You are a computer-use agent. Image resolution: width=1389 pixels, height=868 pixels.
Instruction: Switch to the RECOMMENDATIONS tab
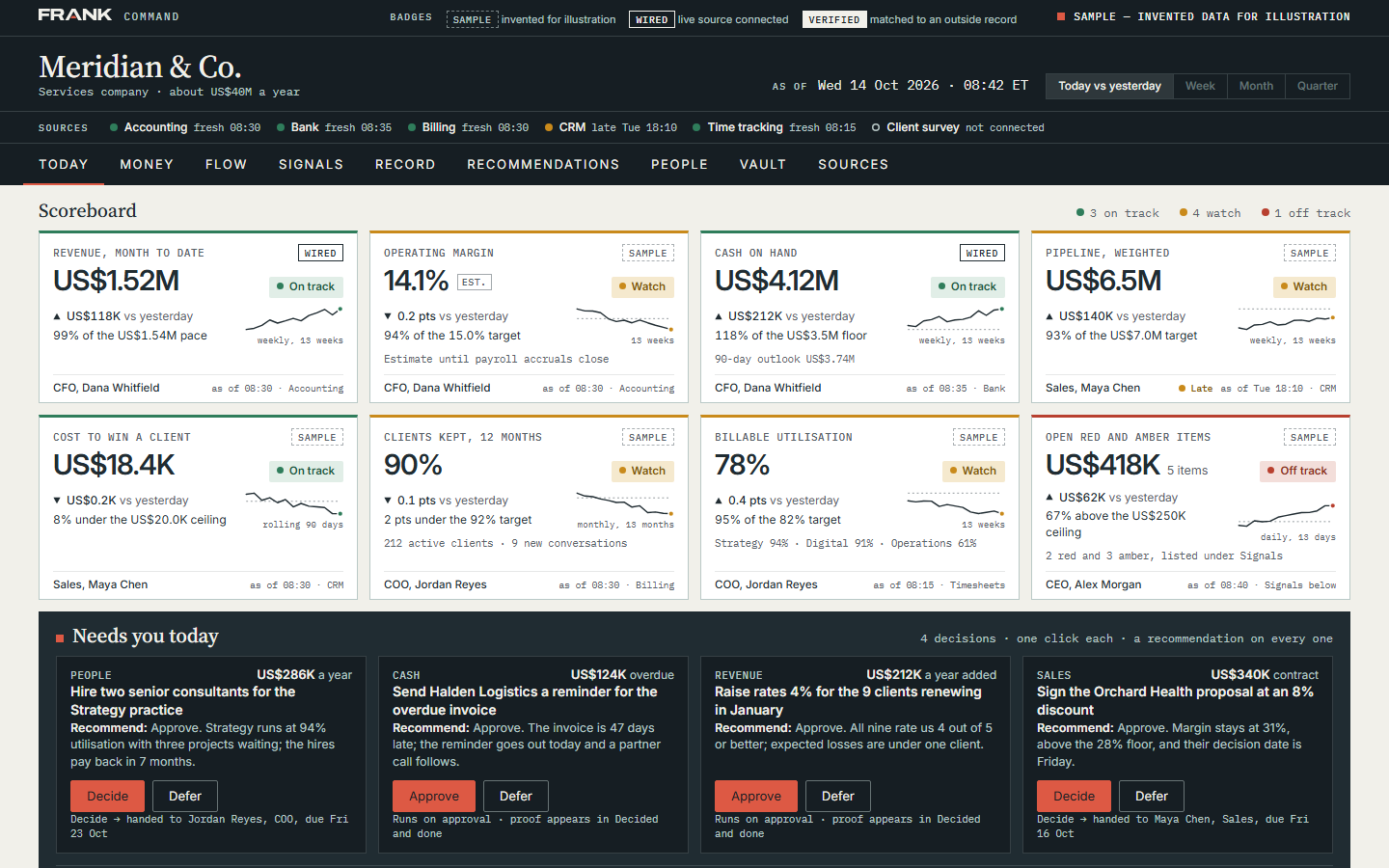[x=543, y=164]
